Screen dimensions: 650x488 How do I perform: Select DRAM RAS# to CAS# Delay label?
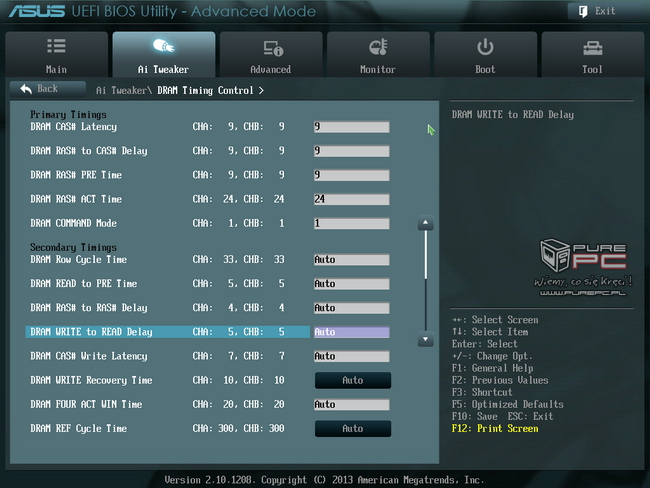[89, 151]
